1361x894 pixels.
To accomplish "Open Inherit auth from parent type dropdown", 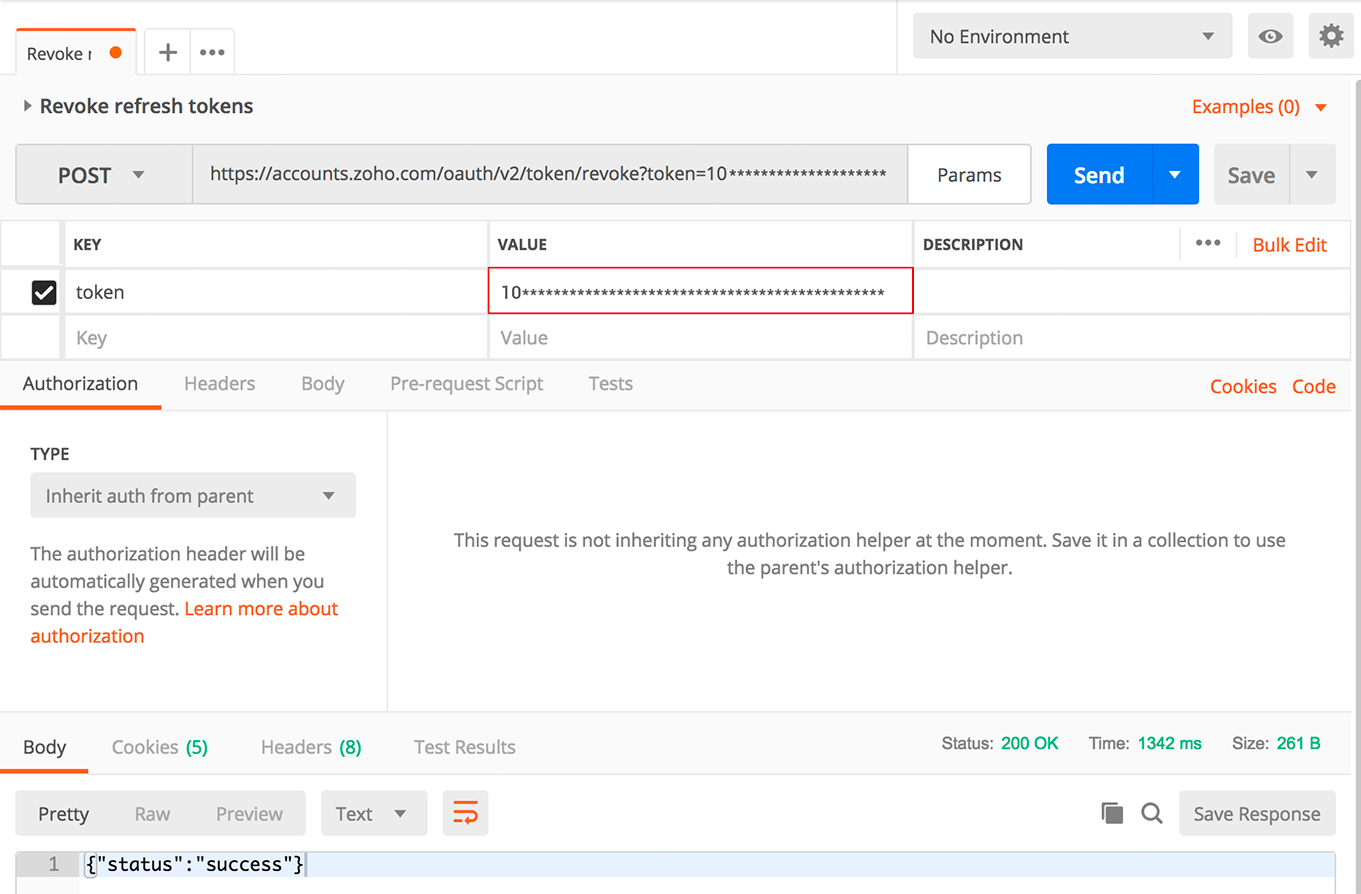I will pyautogui.click(x=193, y=496).
